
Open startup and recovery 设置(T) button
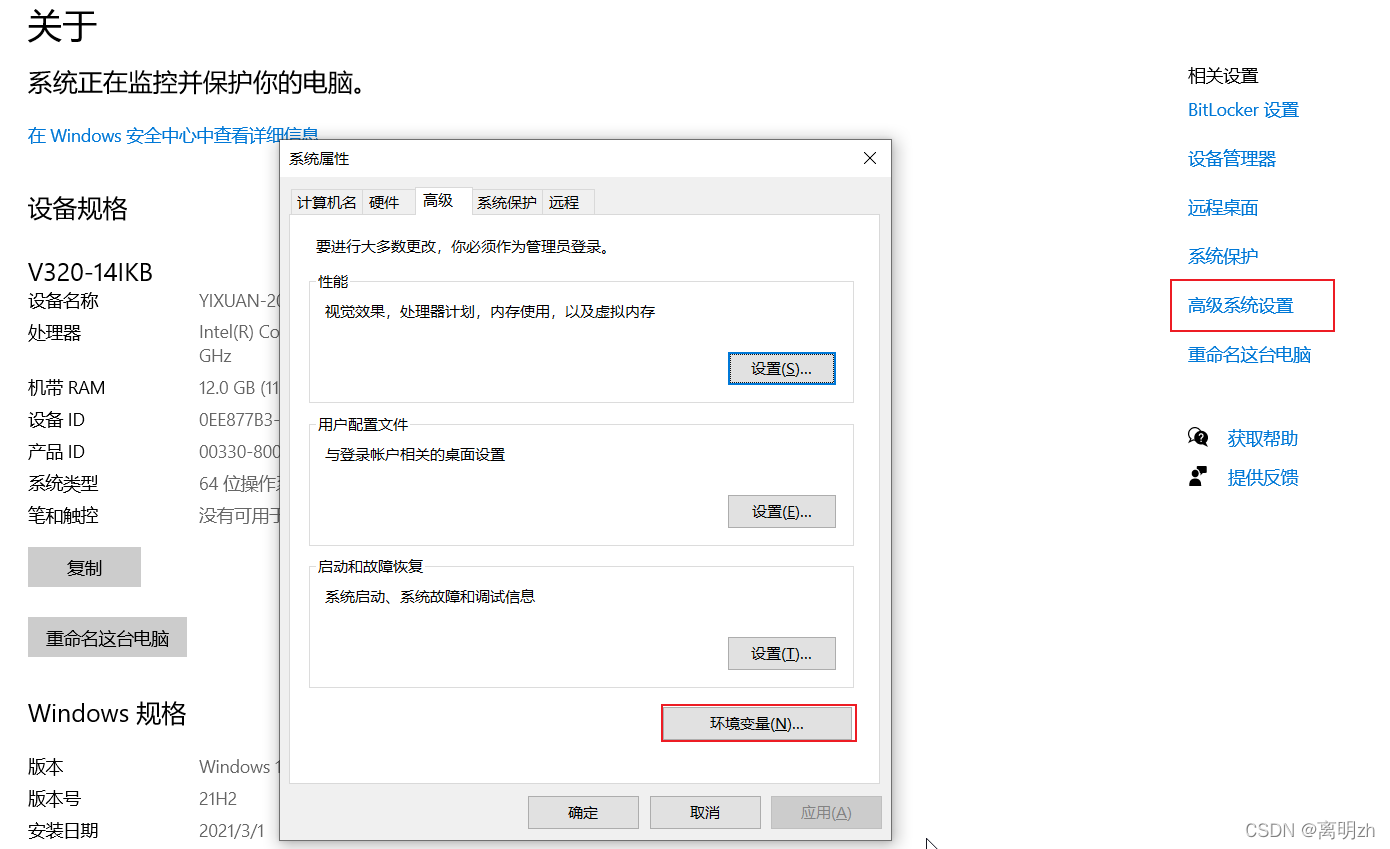[782, 653]
